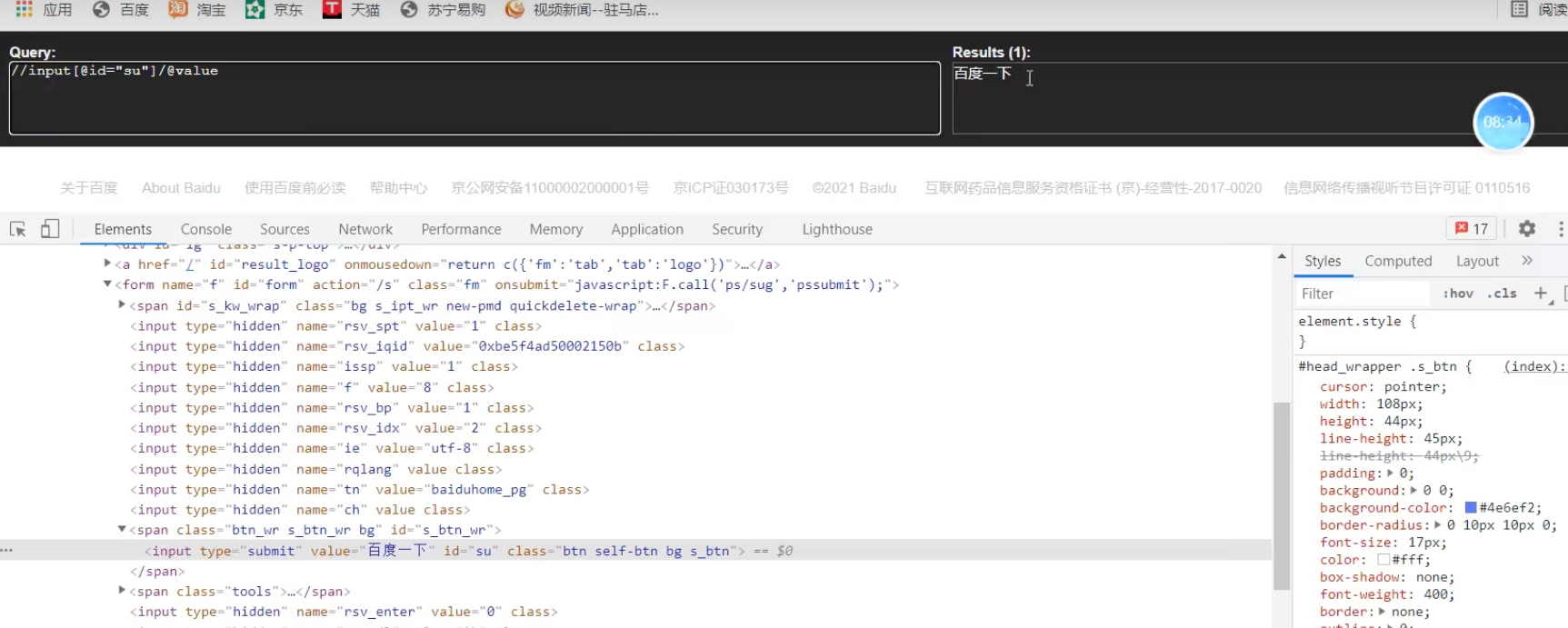
Task: Show more style pane tabs chevron
Action: click(1527, 261)
